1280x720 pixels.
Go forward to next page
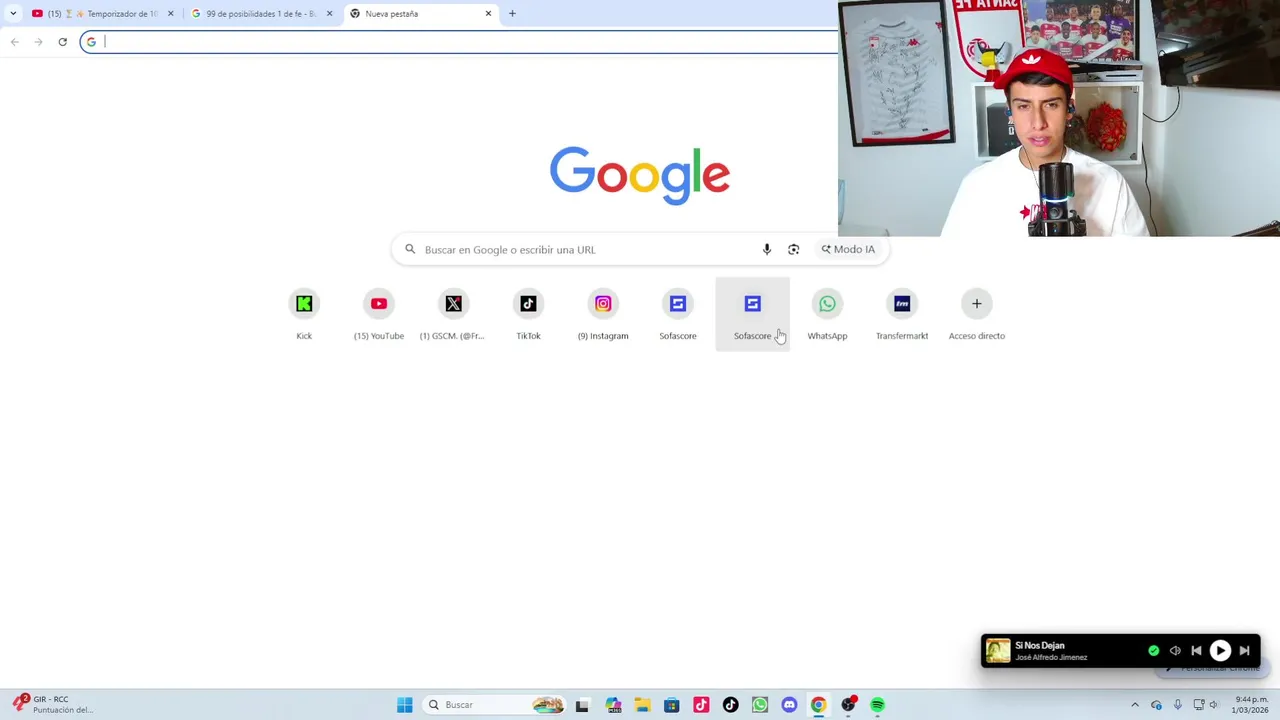[38, 42]
